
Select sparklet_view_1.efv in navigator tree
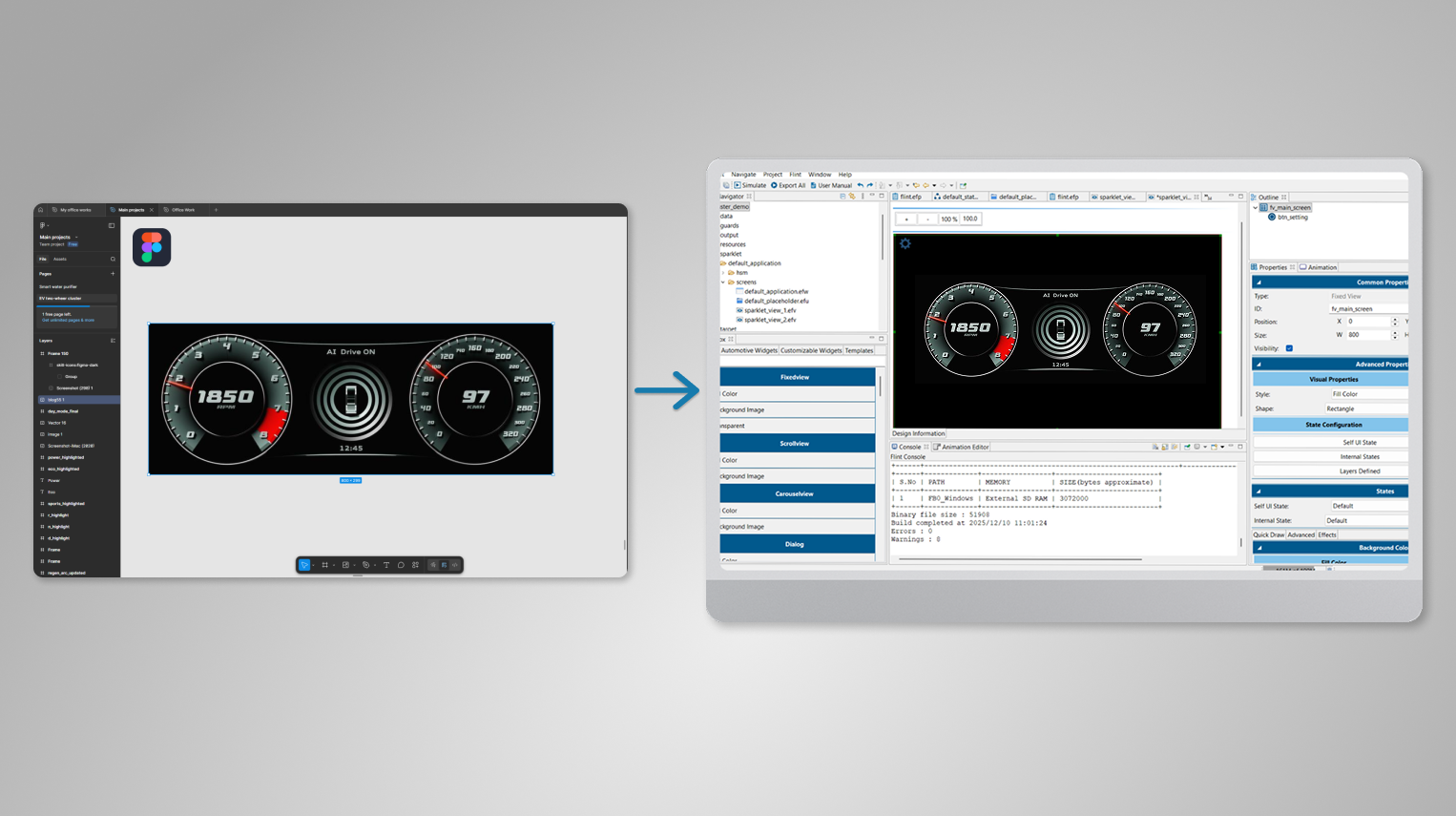click(769, 310)
